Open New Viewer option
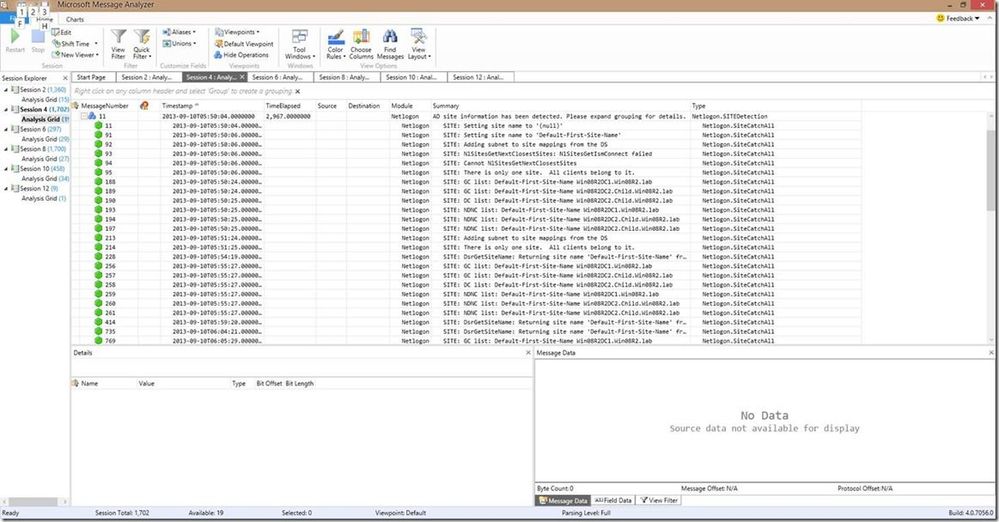Screen dimensions: 999x522 pyautogui.click(x=75, y=55)
